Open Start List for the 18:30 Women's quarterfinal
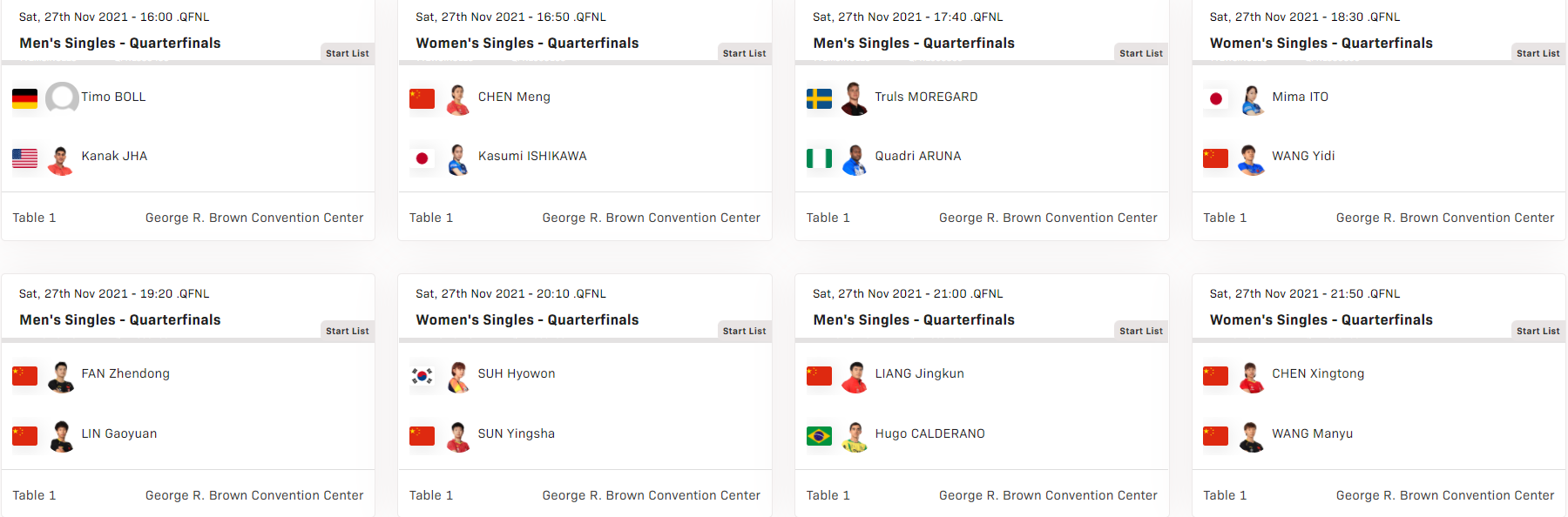Image resolution: width=1568 pixels, height=517 pixels. pyautogui.click(x=1538, y=53)
